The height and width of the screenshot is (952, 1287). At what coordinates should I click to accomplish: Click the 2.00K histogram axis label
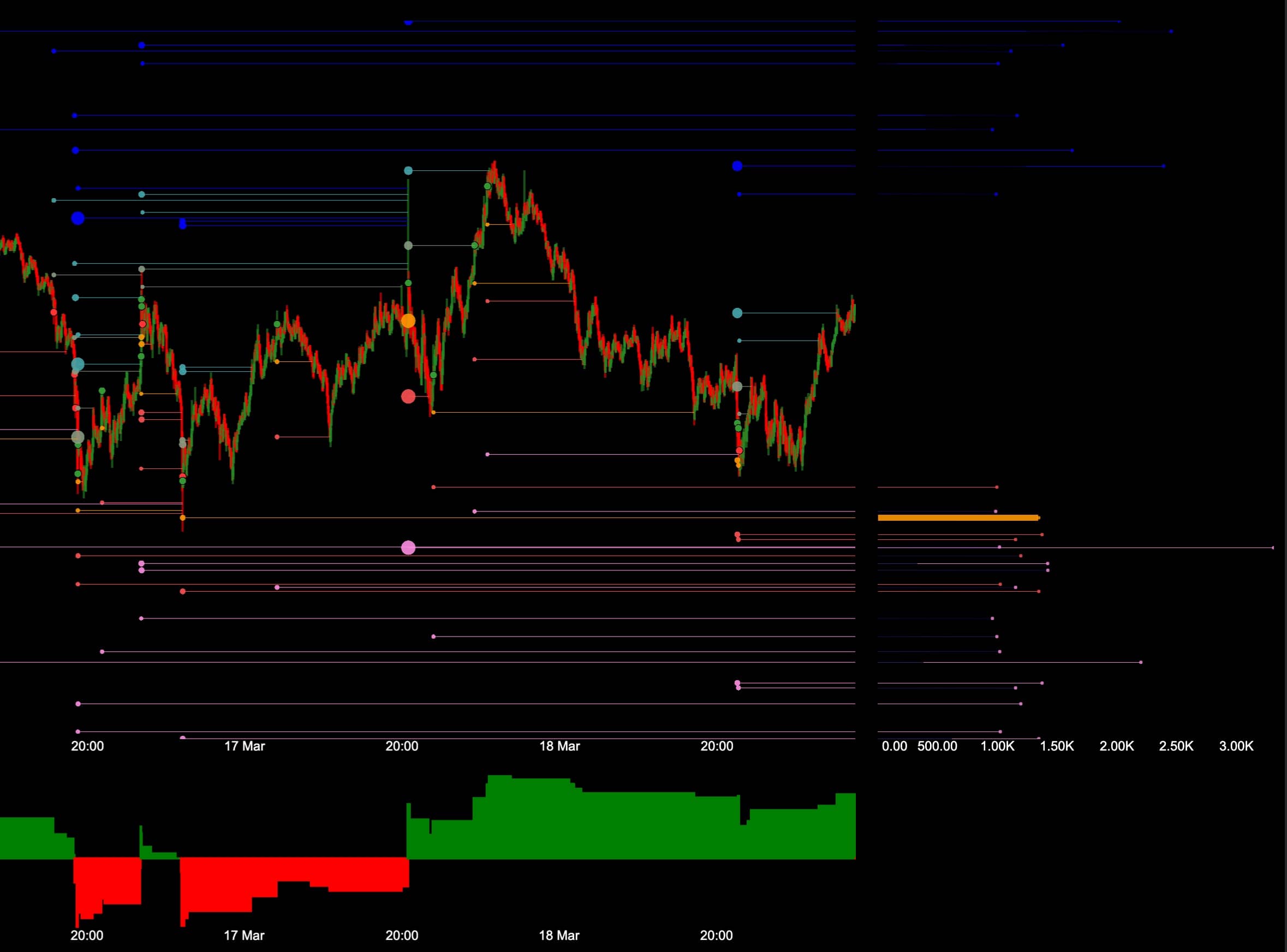pyautogui.click(x=1116, y=746)
